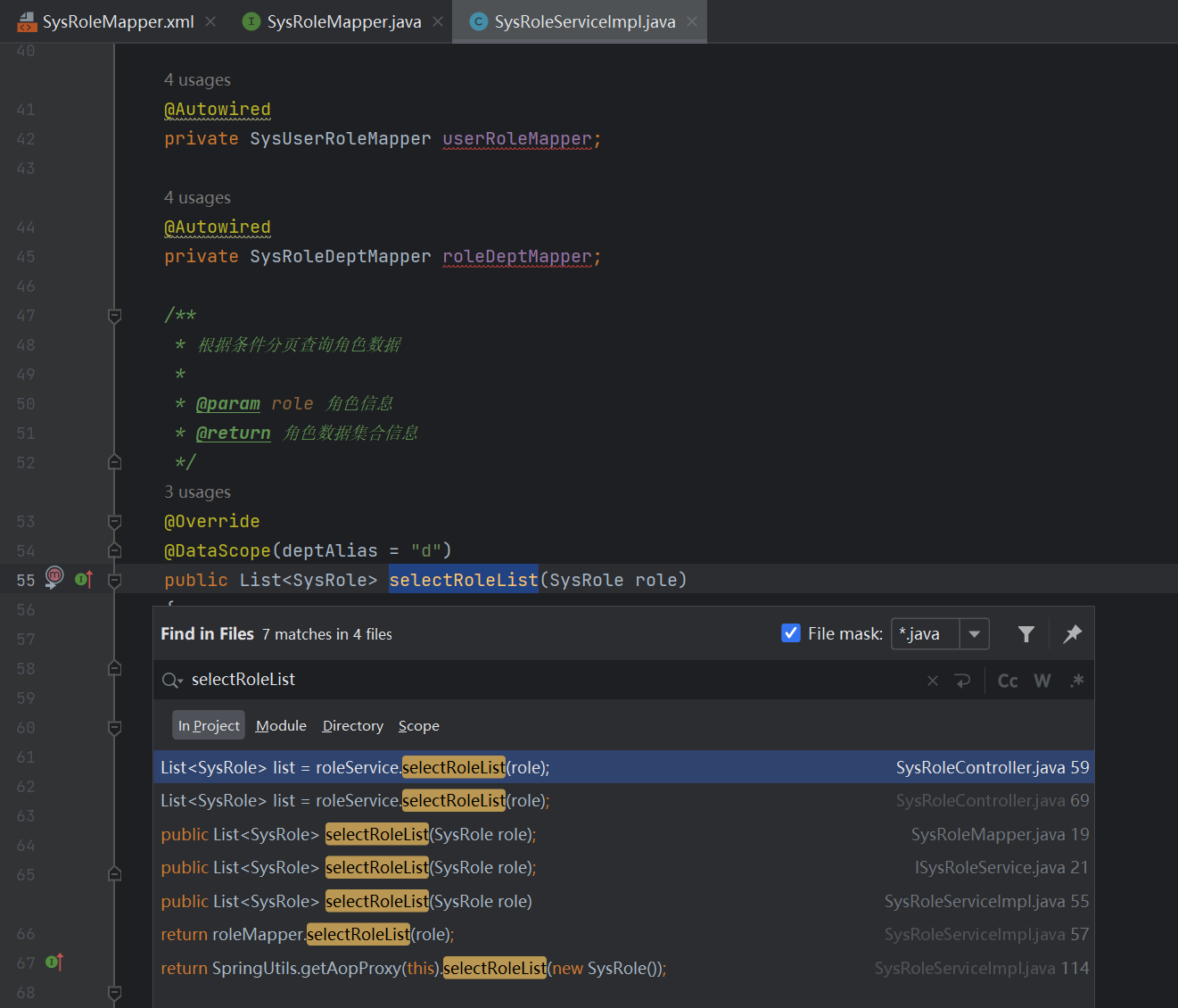Select the Module search scope

281,726
